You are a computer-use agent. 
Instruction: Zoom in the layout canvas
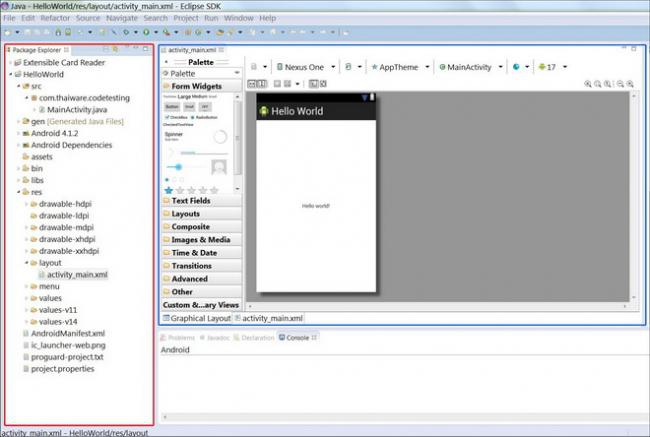tap(630, 84)
